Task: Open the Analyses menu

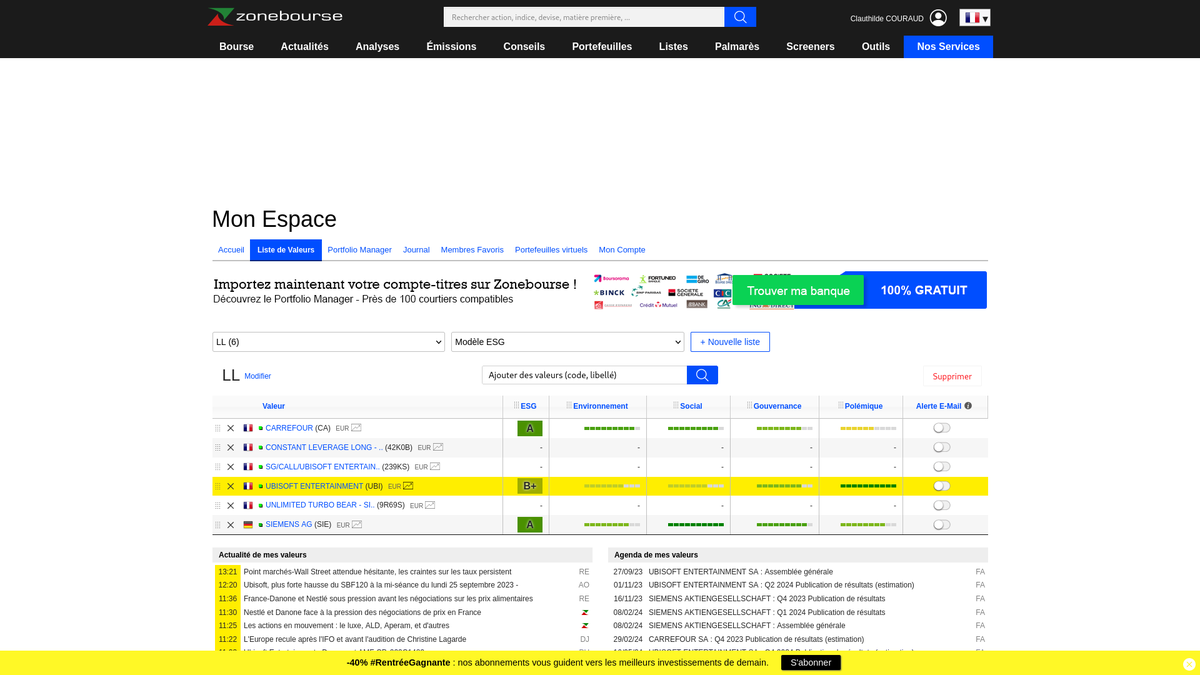Action: [x=377, y=47]
